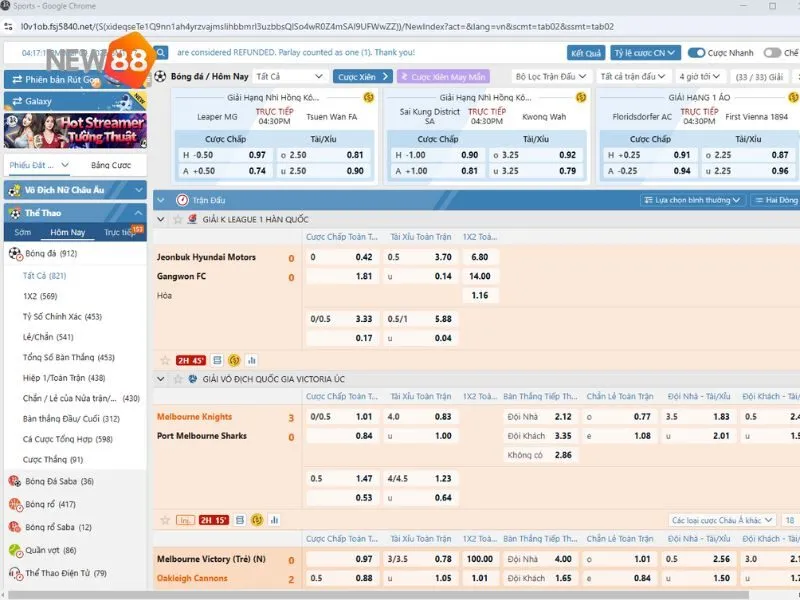
Task: Open statistics chart icon for Jeonbuk match
Action: [x=251, y=360]
